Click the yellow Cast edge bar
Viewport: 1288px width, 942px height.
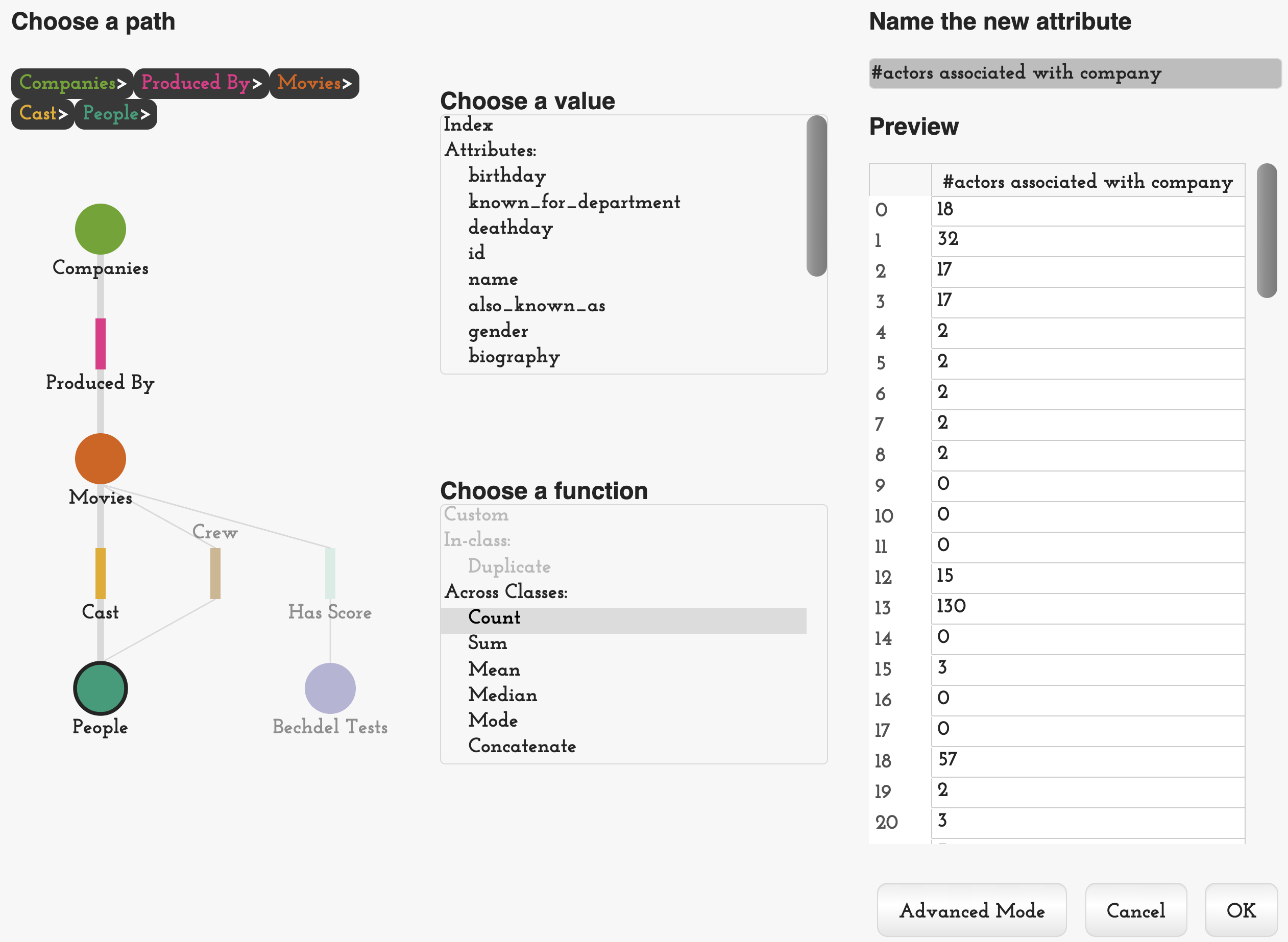click(x=101, y=574)
